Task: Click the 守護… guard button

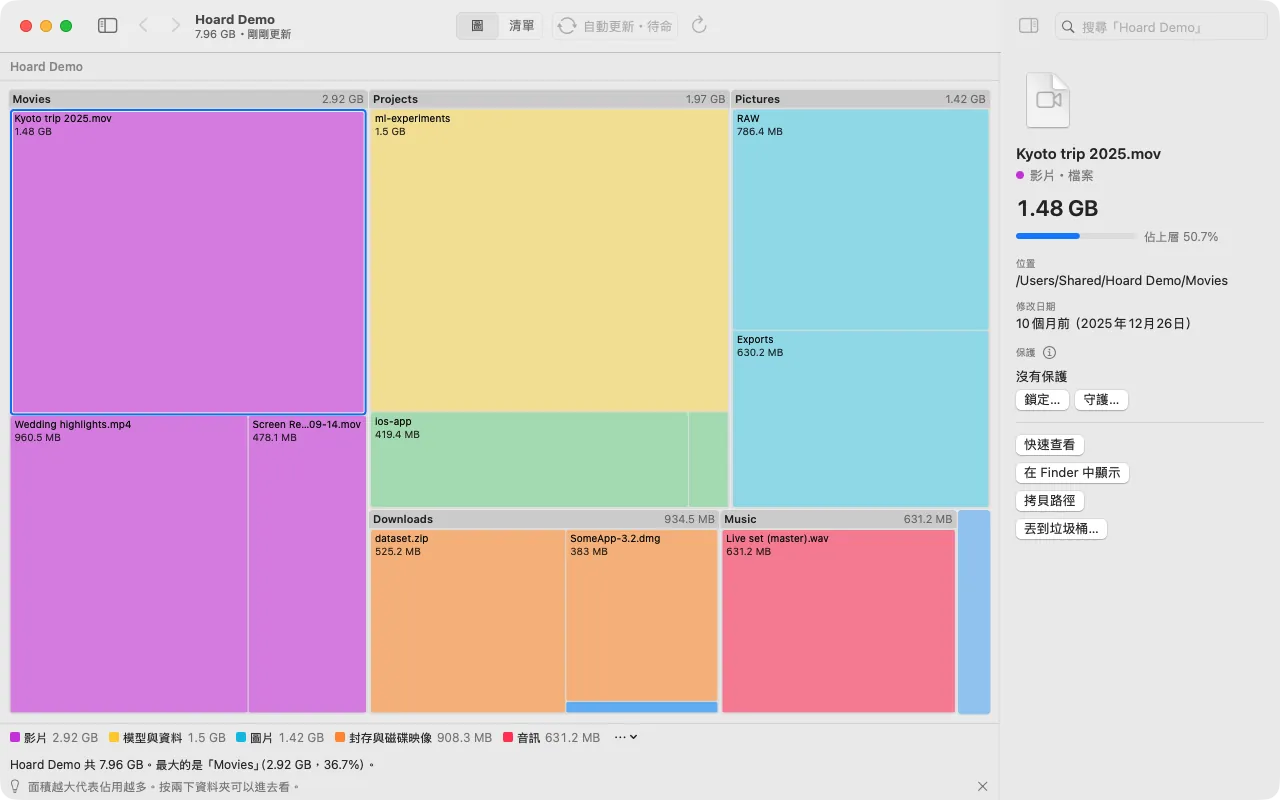Action: pos(1101,400)
